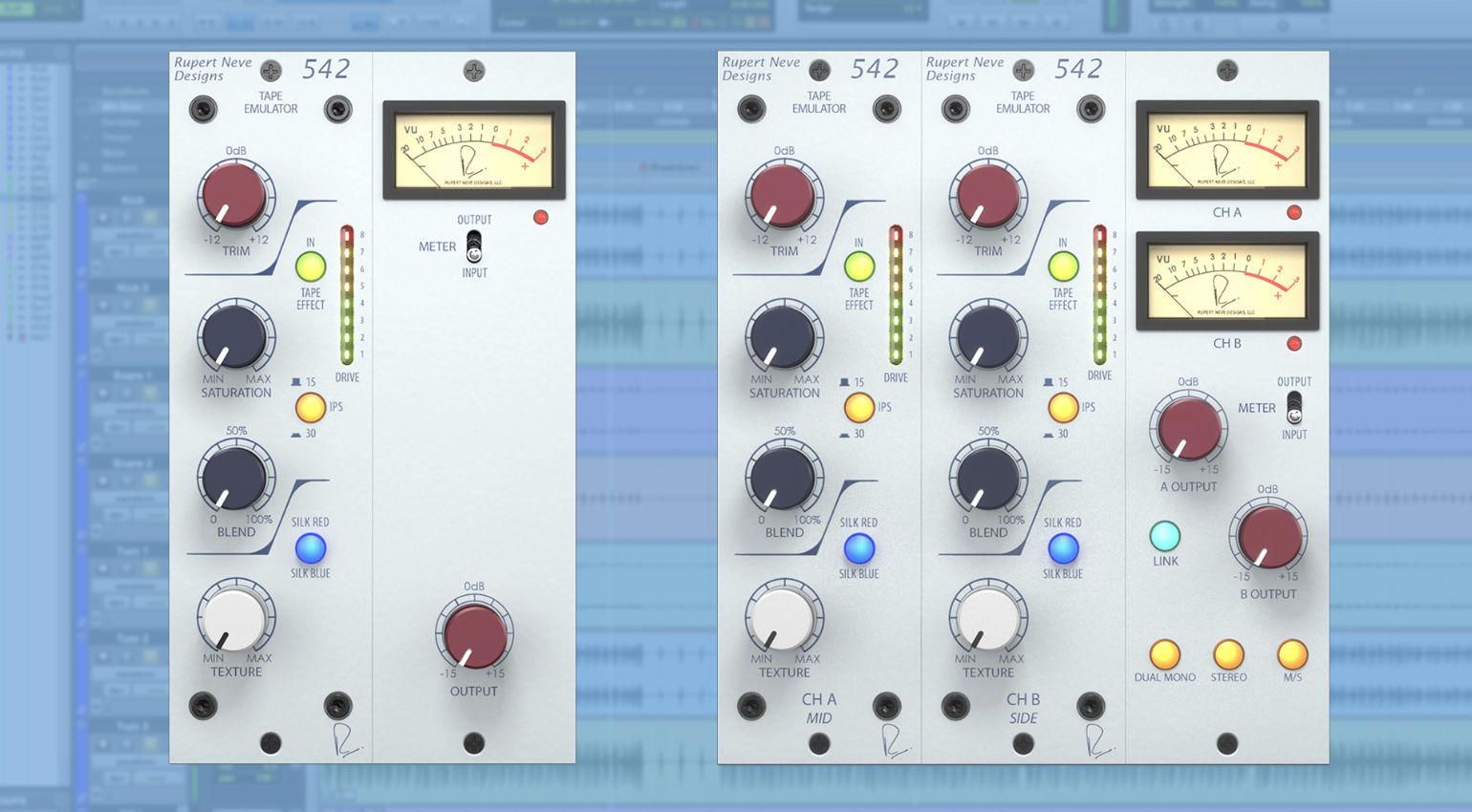Toggle the cyan Link button
1472x812 pixels.
pyautogui.click(x=1164, y=536)
